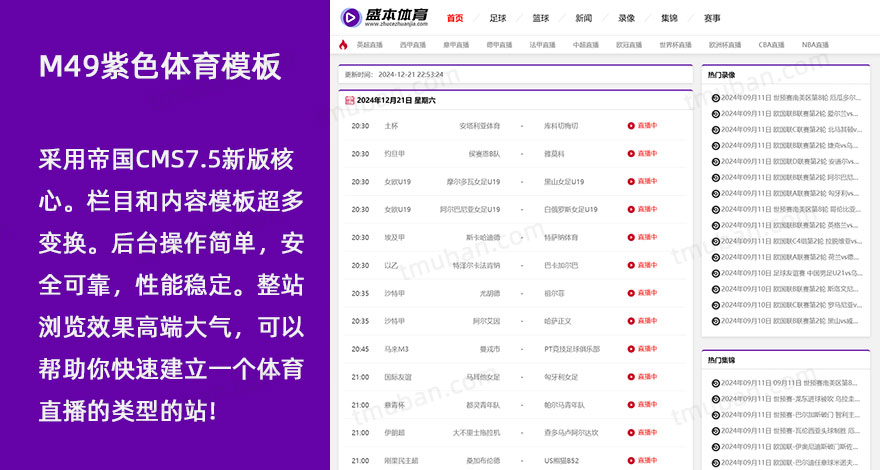Viewport: 880px width, 470px height.
Task: Click the live icon in the 土杯 row
Action: 631,126
